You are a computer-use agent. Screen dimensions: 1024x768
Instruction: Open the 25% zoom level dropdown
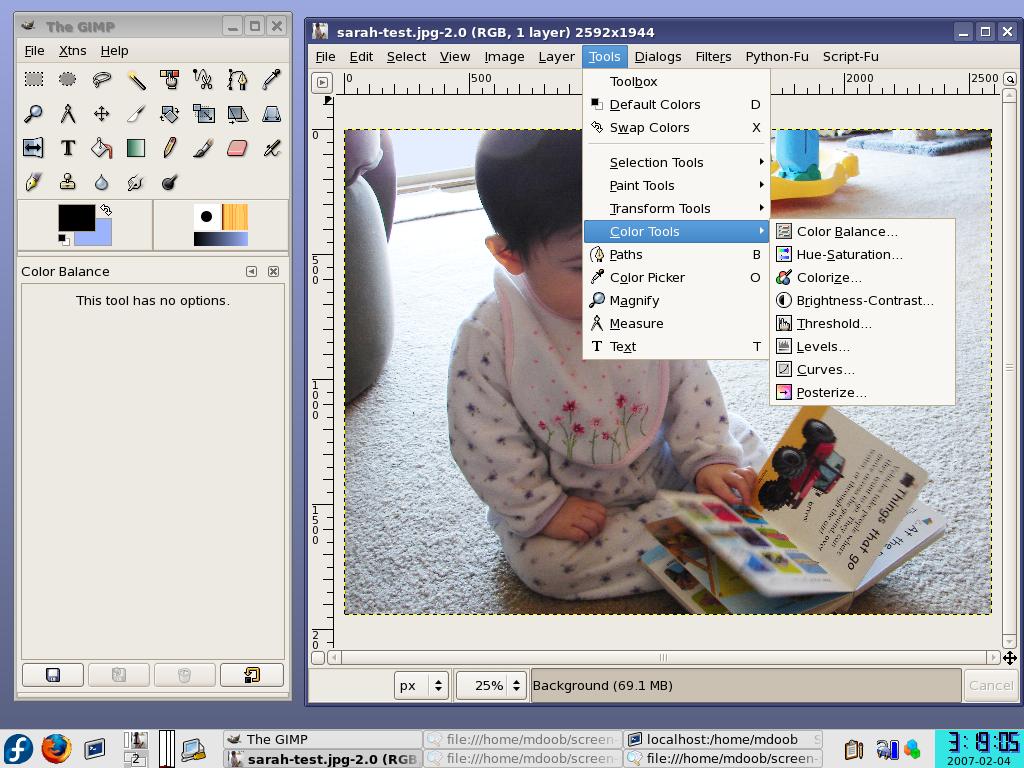(490, 685)
